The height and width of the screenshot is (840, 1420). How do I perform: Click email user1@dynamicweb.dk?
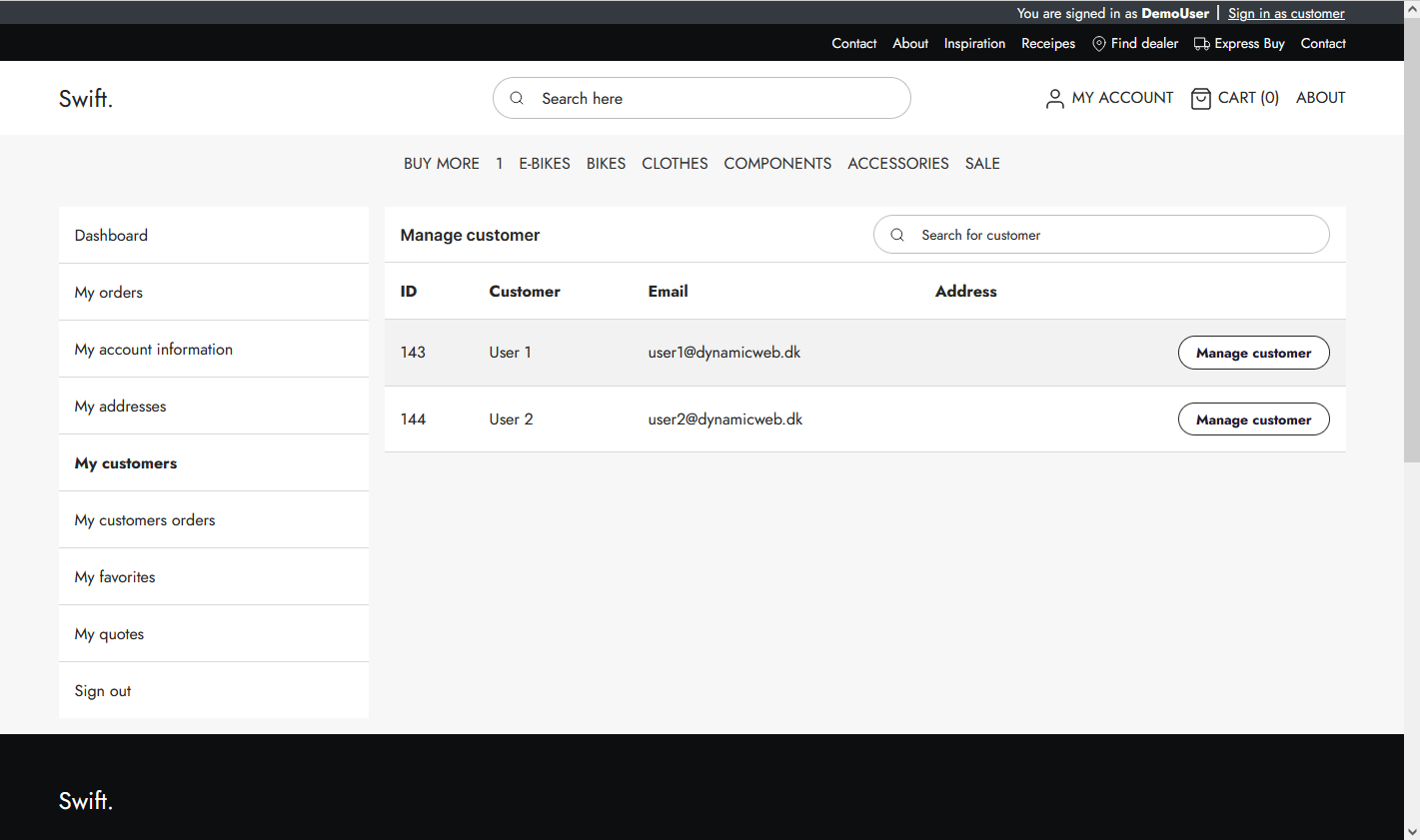pos(724,353)
